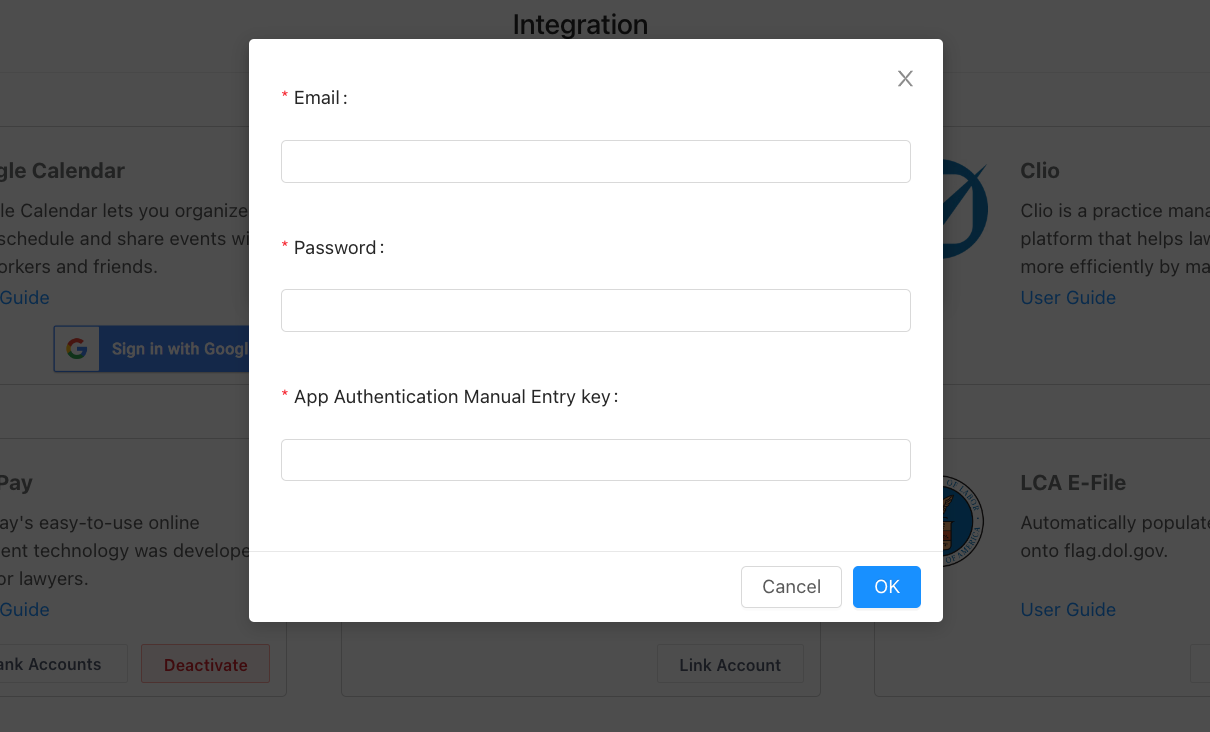The height and width of the screenshot is (732, 1210).
Task: Open the LCA E-File User Guide link
Action: click(x=1068, y=609)
